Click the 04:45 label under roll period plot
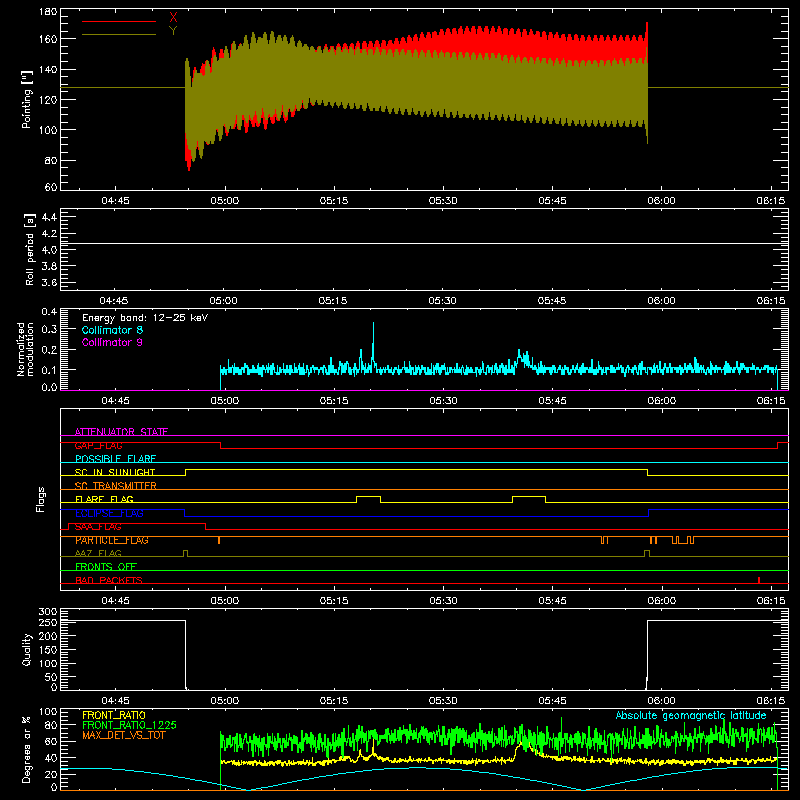Viewport: 800px width, 800px height. point(114,301)
